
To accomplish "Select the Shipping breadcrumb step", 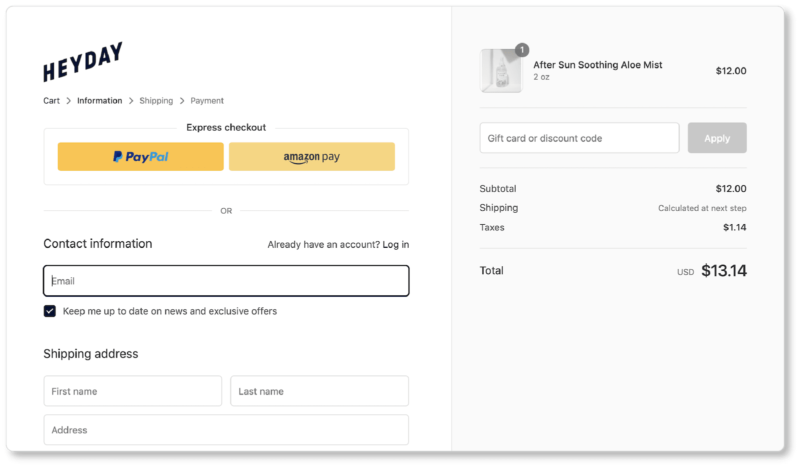I will [x=156, y=101].
